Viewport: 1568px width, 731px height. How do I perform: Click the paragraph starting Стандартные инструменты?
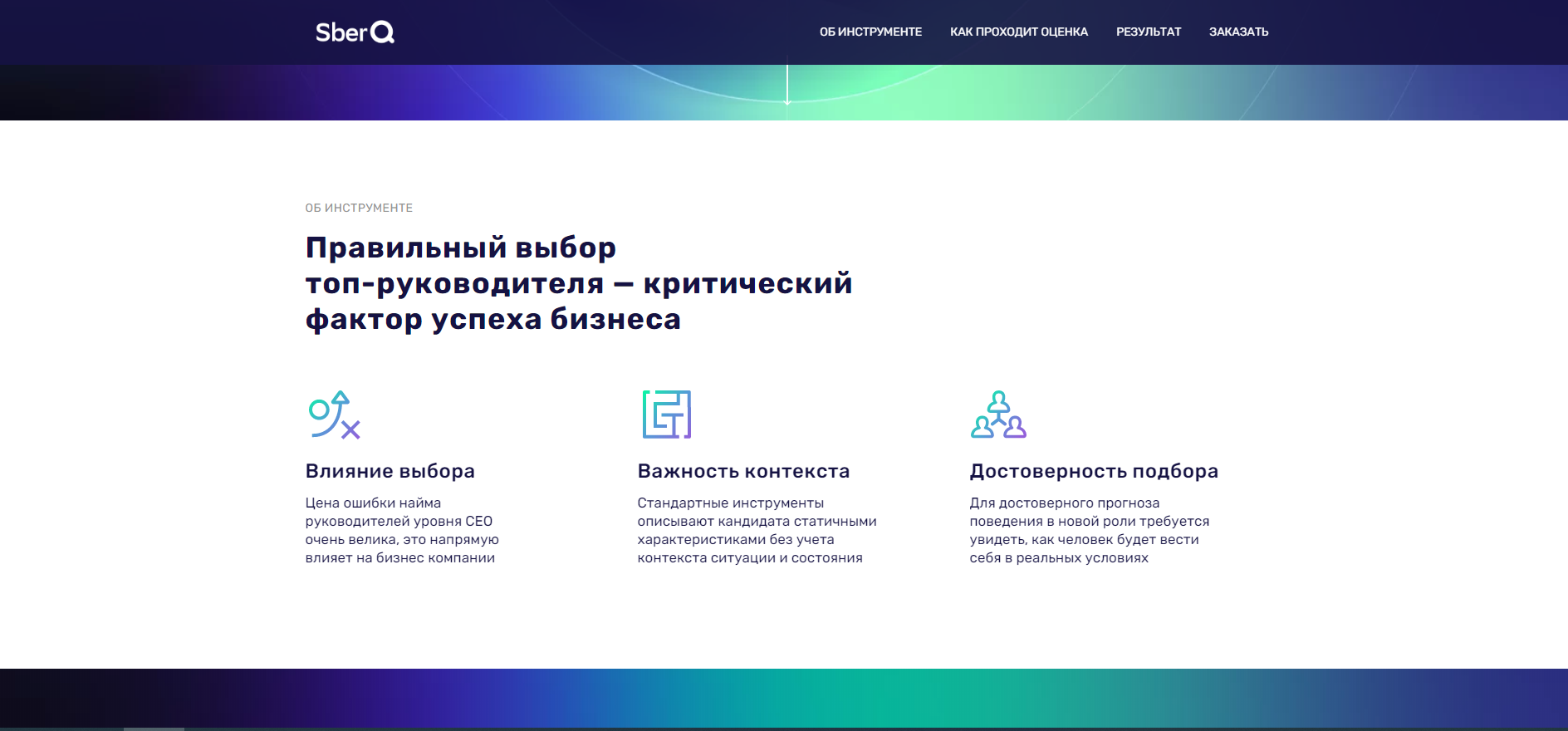pyautogui.click(x=757, y=530)
